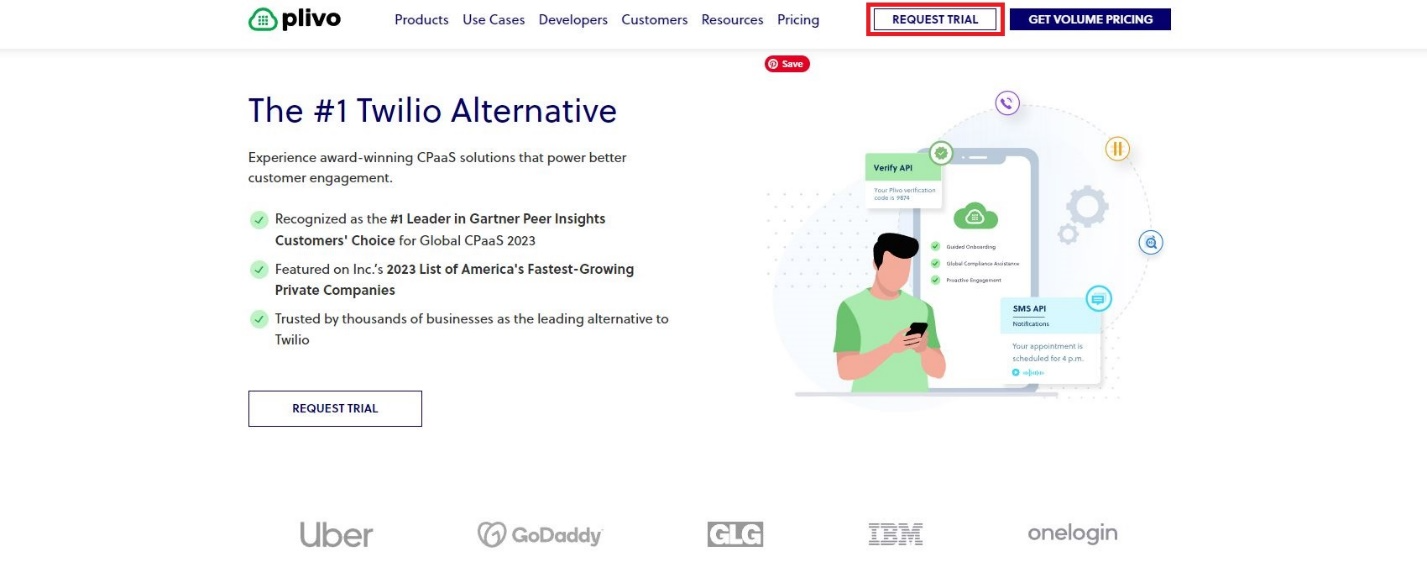Screen dimensions: 1427x583
Task: Click the purple phone call icon
Action: 1007,102
